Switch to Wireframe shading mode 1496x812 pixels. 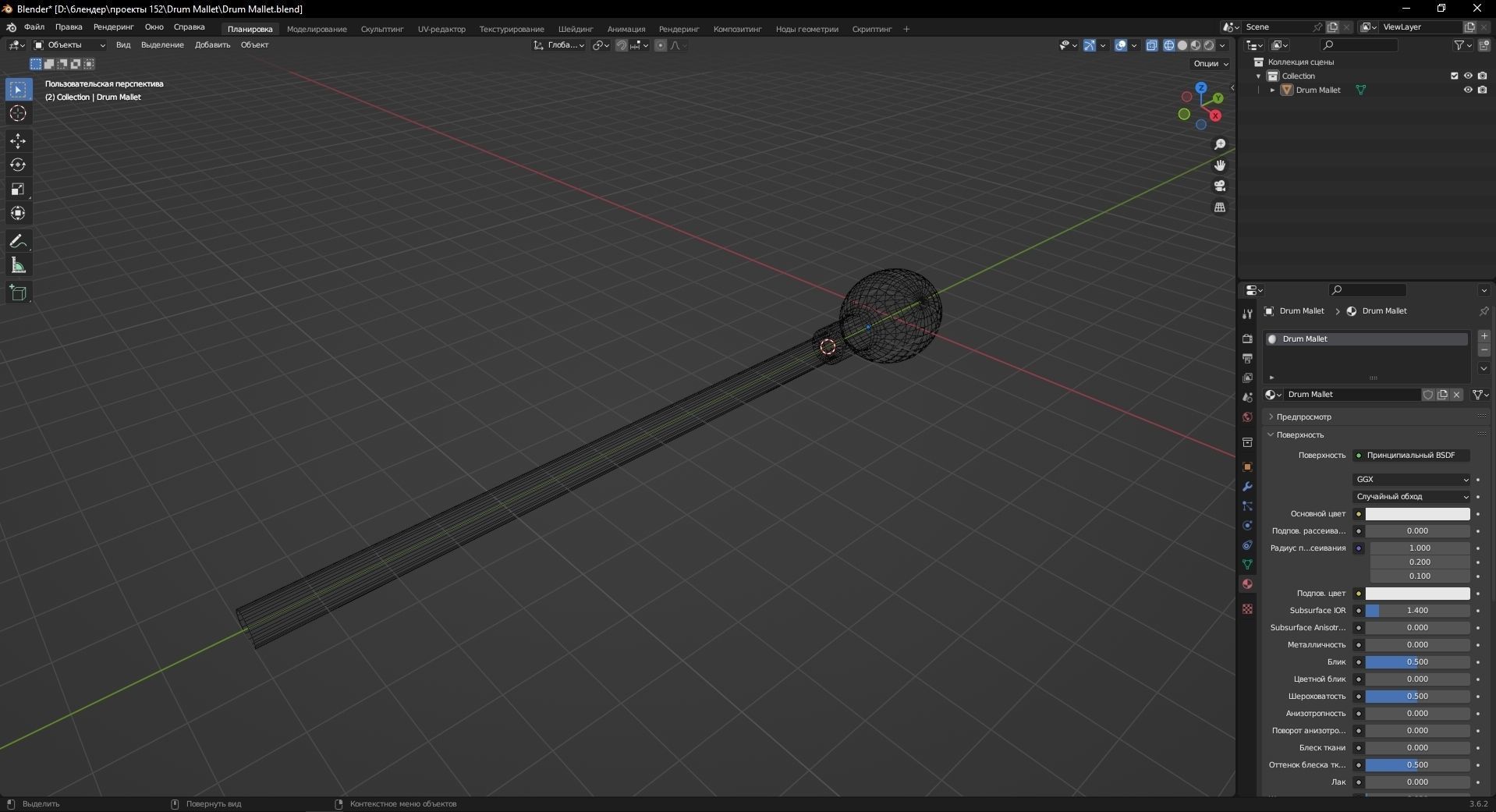pyautogui.click(x=1169, y=45)
